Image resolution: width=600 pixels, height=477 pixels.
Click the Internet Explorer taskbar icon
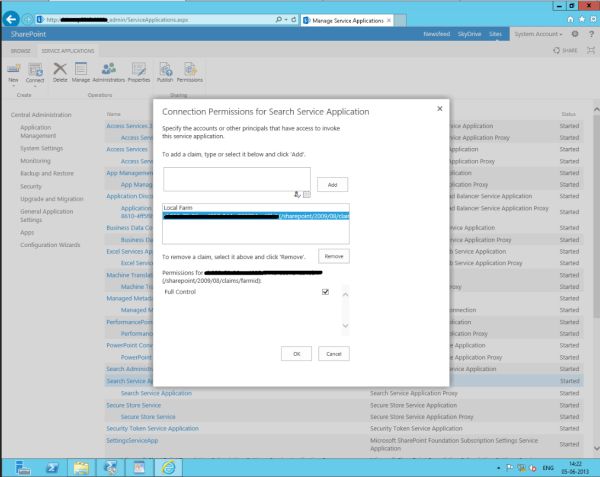pyautogui.click(x=168, y=467)
